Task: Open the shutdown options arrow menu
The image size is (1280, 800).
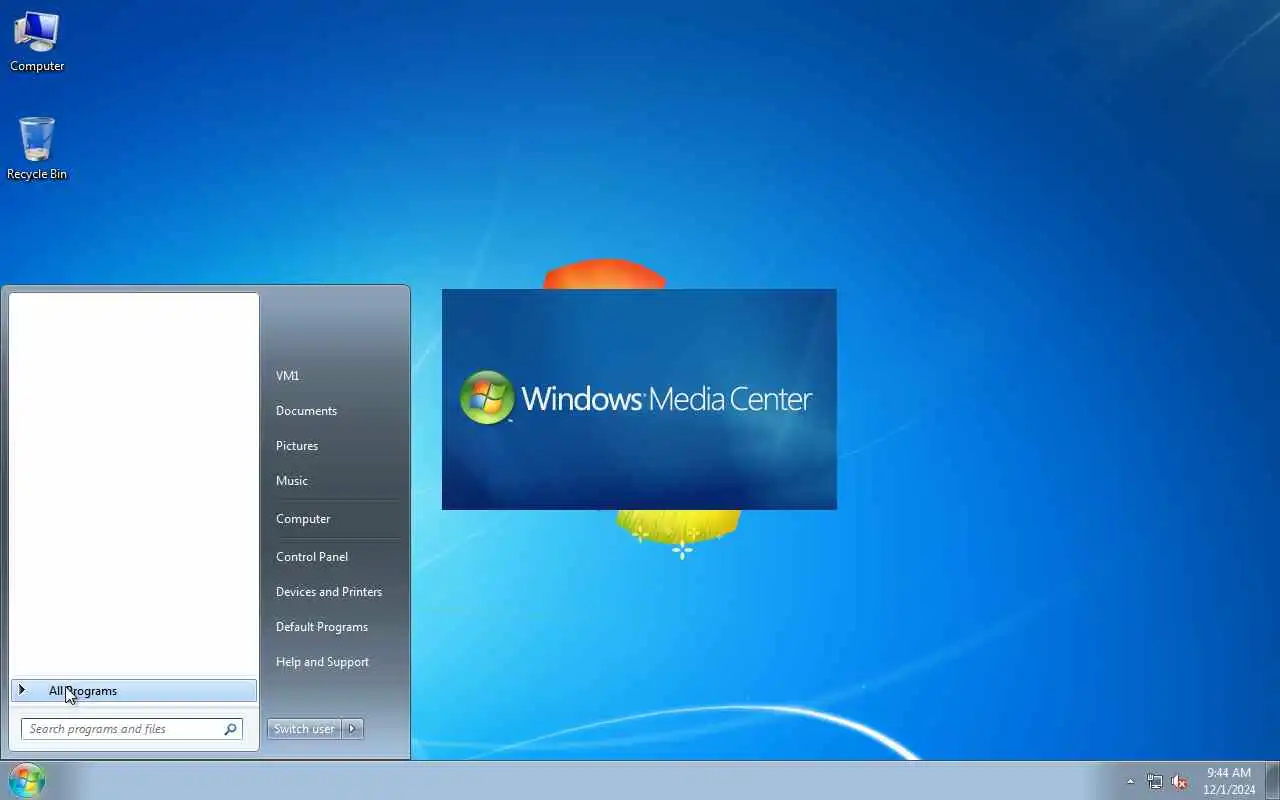Action: coord(352,729)
